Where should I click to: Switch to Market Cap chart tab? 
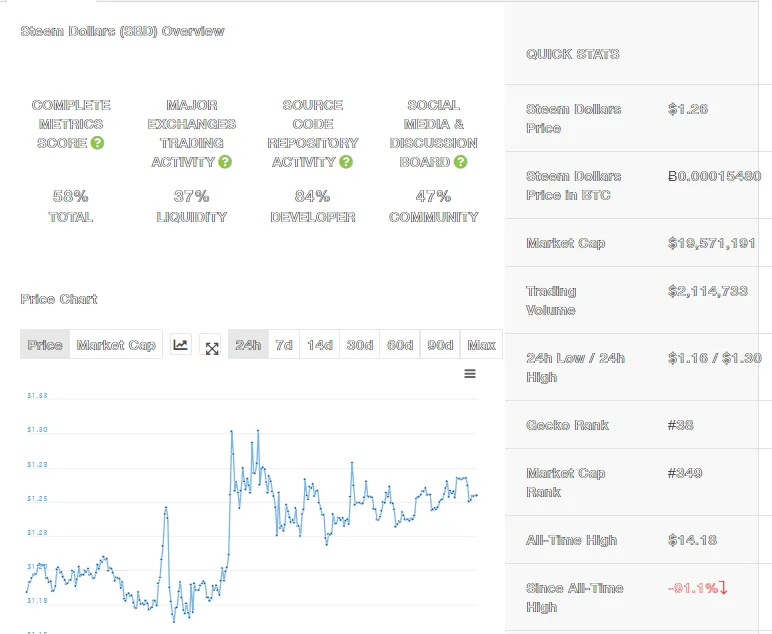click(x=116, y=345)
